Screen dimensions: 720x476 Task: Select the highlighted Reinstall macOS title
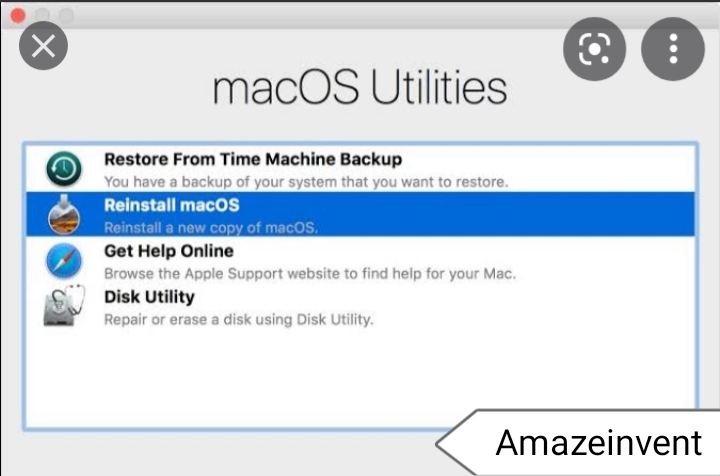tap(172, 205)
